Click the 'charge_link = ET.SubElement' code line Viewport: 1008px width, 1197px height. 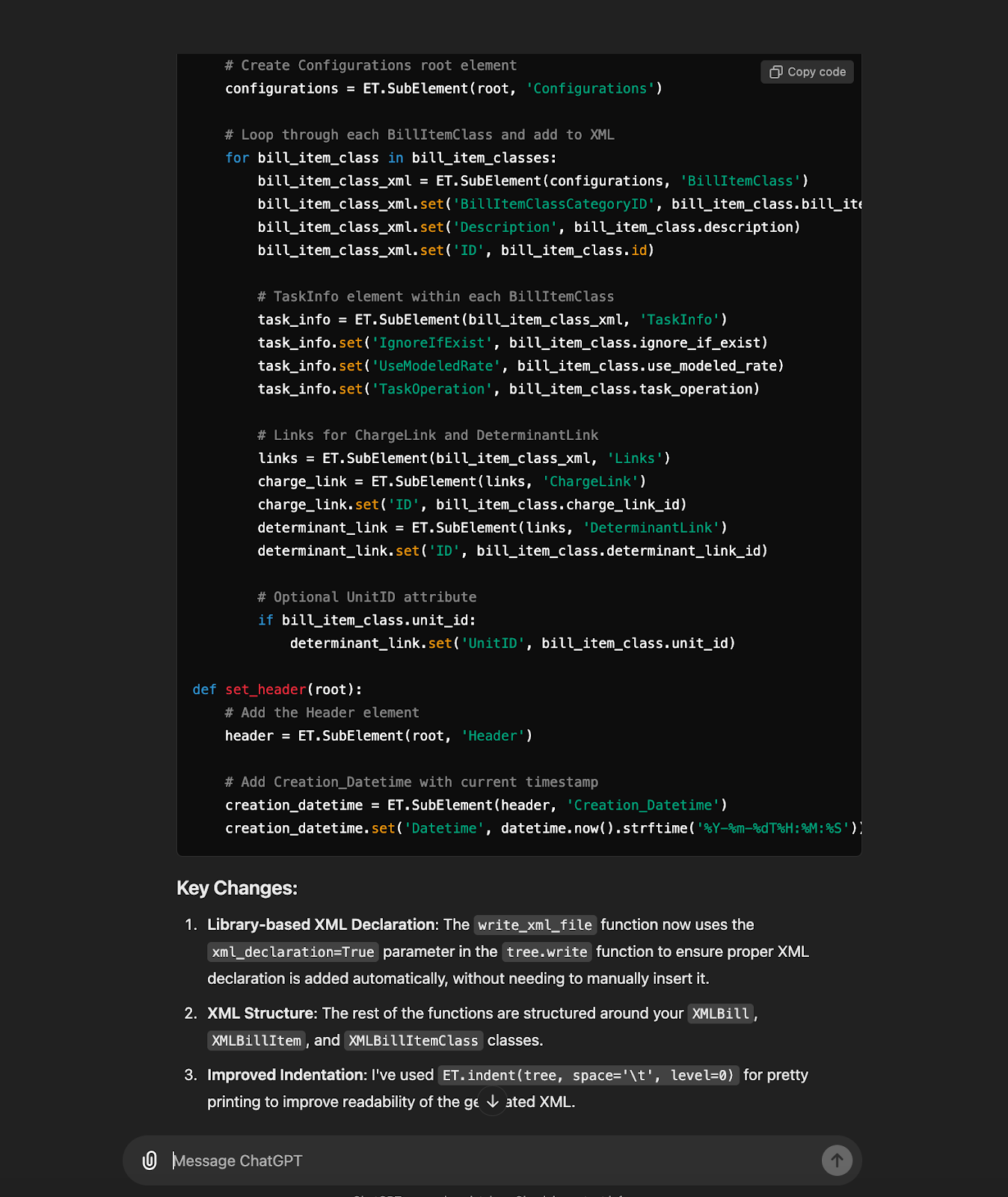pyautogui.click(x=452, y=481)
